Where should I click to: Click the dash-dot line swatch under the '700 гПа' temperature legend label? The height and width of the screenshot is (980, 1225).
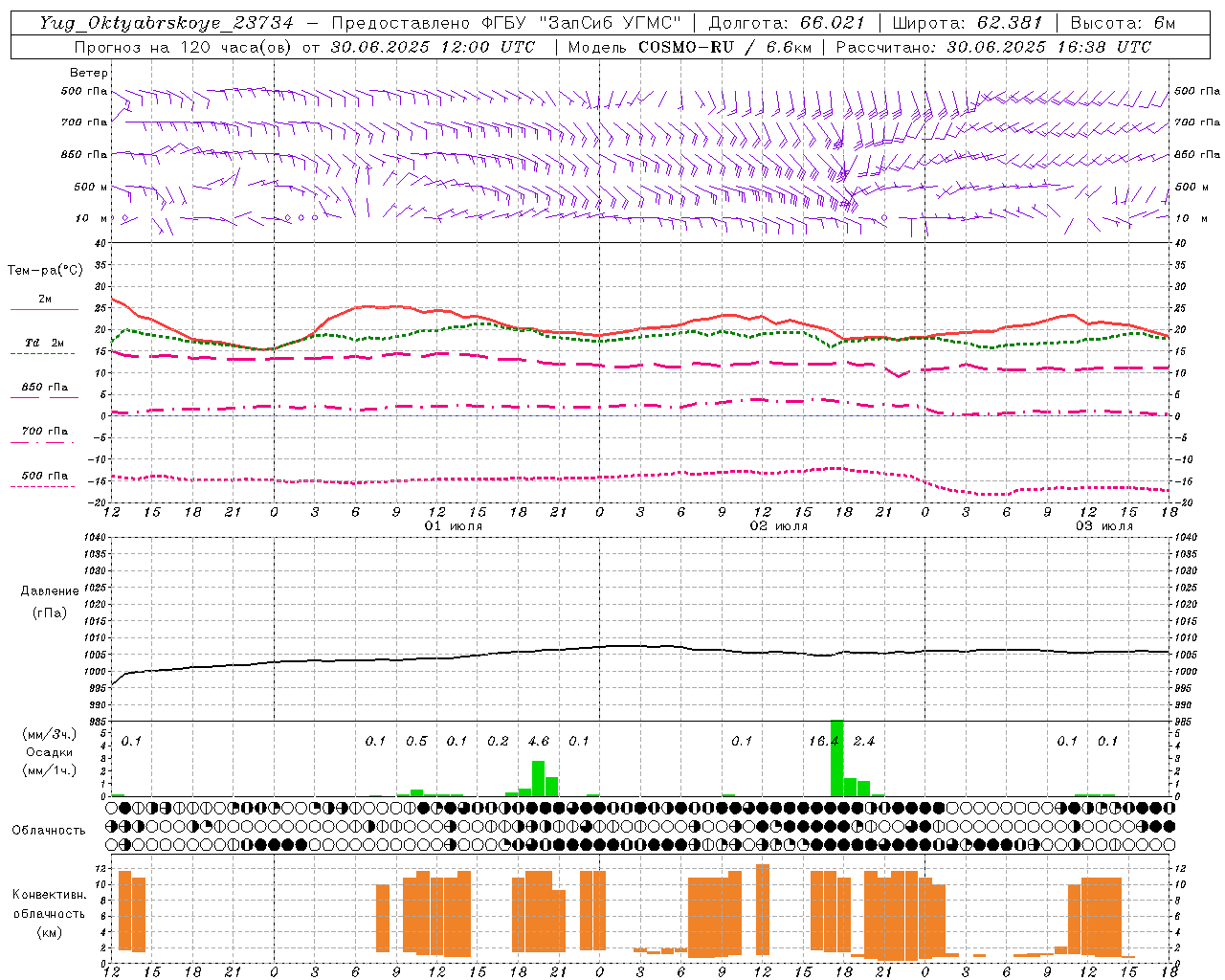[x=42, y=442]
